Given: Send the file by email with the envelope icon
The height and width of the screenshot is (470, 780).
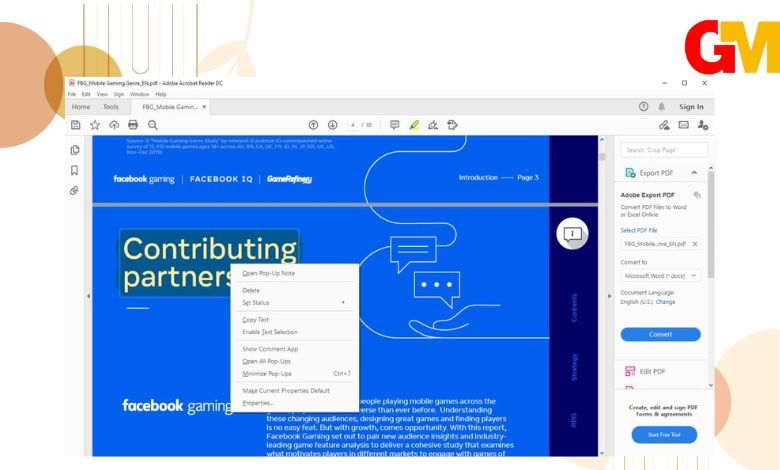Looking at the screenshot, I should coord(684,125).
